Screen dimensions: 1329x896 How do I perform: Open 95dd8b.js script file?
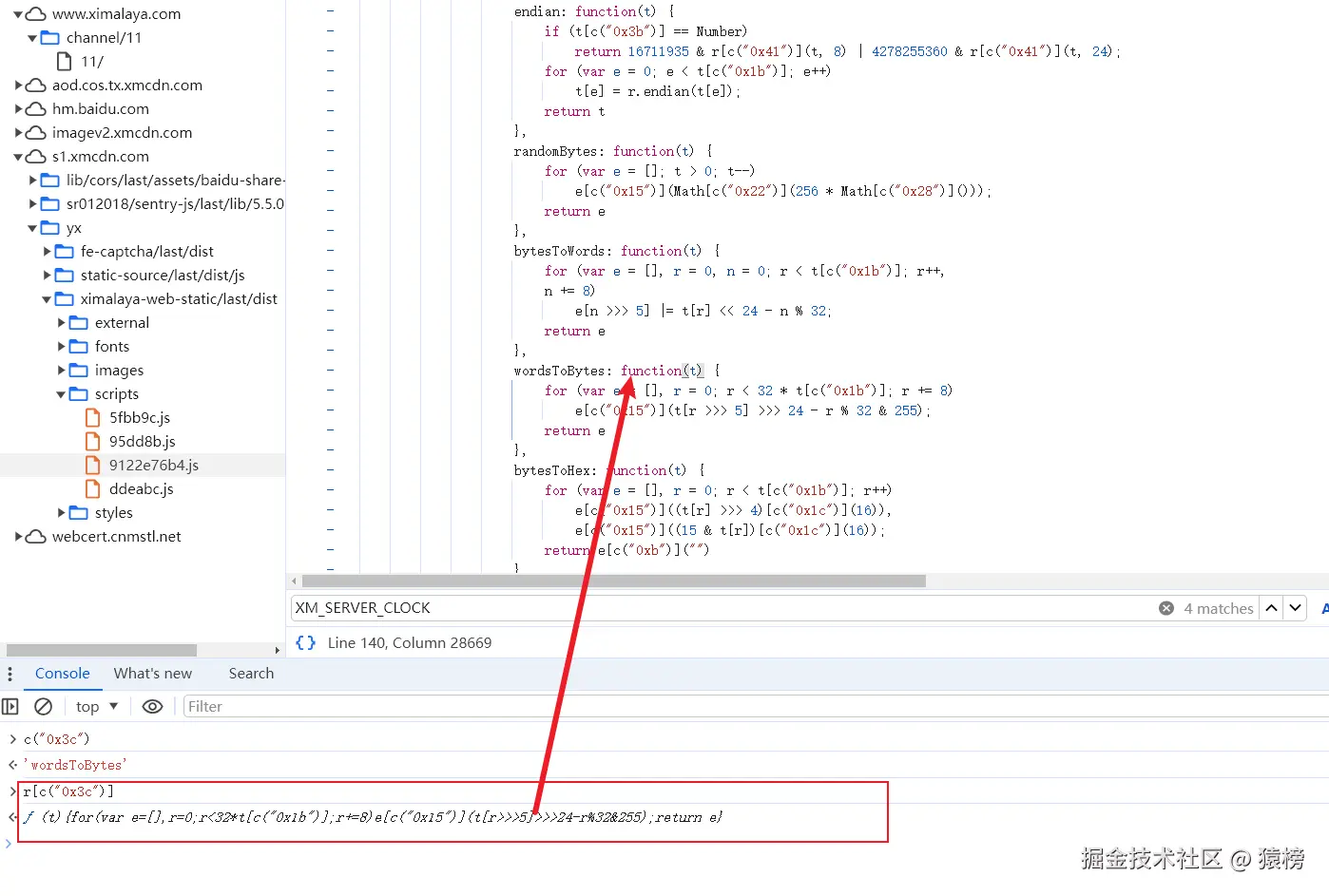click(x=142, y=442)
